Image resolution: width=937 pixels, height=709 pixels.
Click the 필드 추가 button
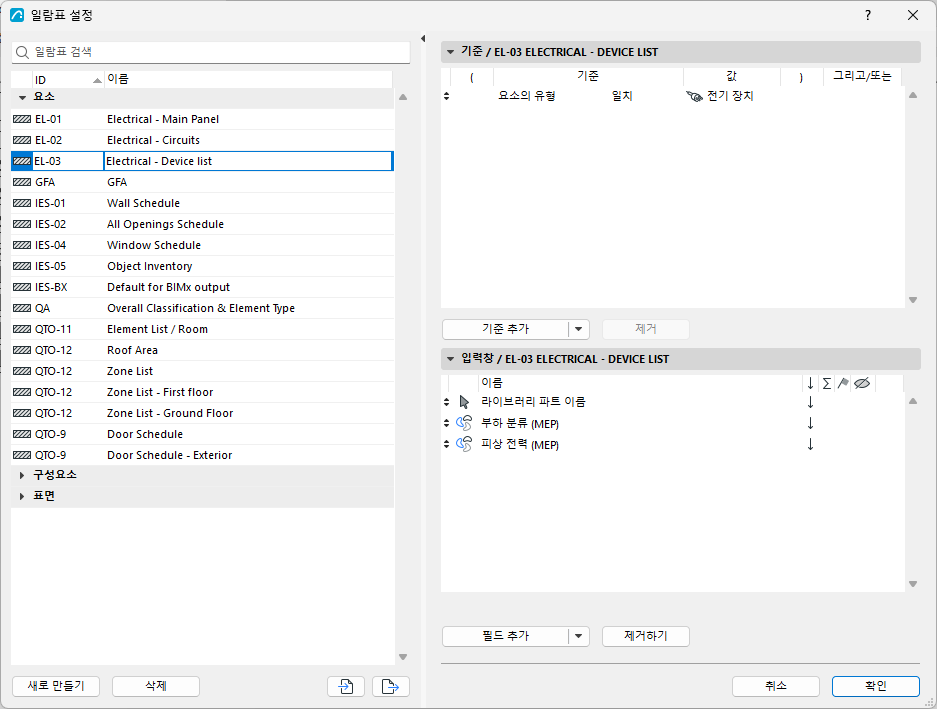(506, 636)
